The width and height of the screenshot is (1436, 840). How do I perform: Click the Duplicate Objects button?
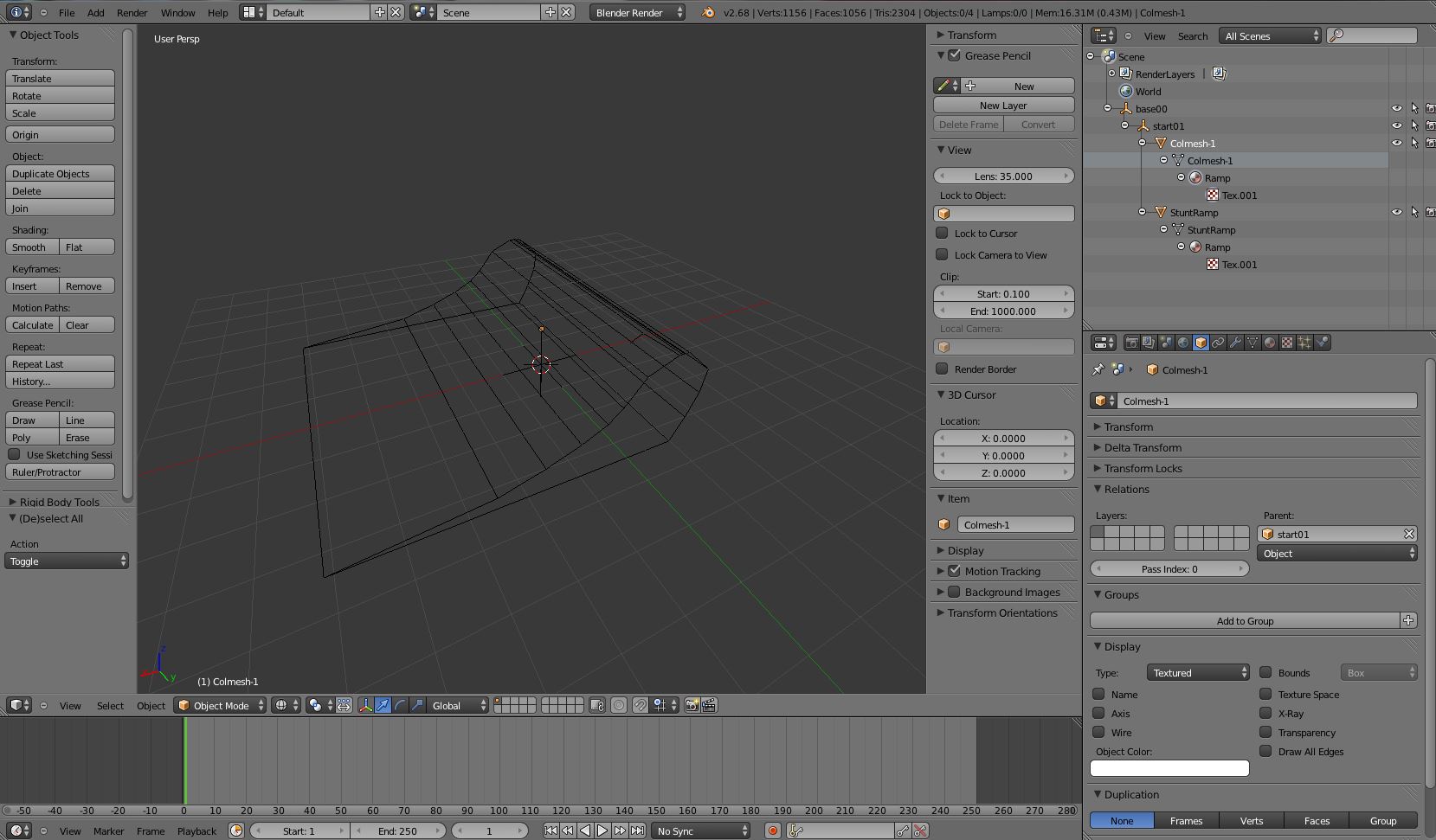tap(60, 173)
